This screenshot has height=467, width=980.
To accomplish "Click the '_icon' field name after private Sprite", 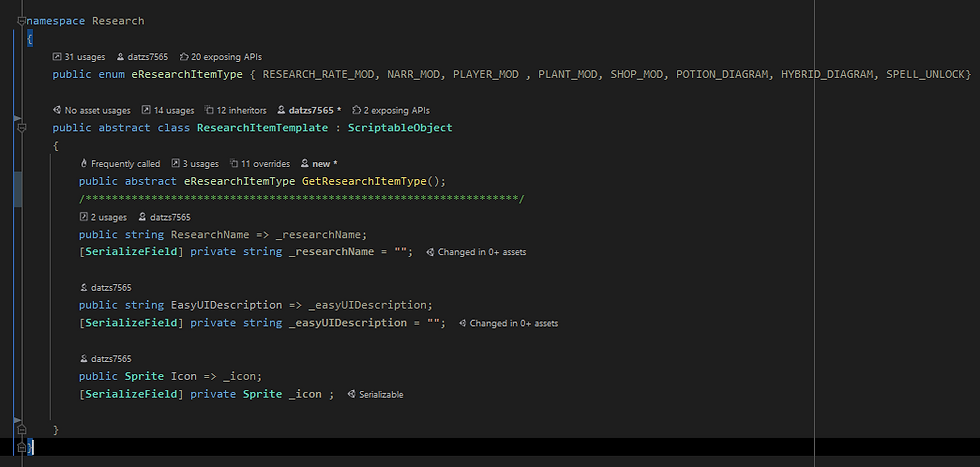I will point(305,394).
